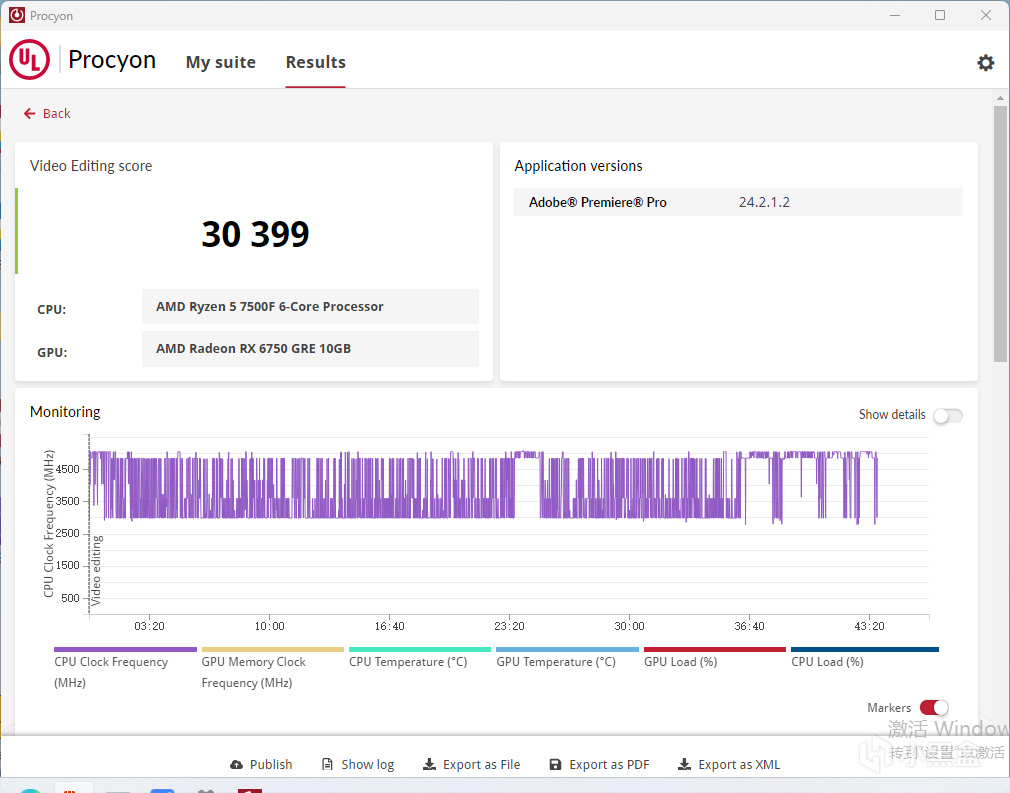1010x793 pixels.
Task: Click the Adobe Premiere Pro row
Action: [738, 202]
